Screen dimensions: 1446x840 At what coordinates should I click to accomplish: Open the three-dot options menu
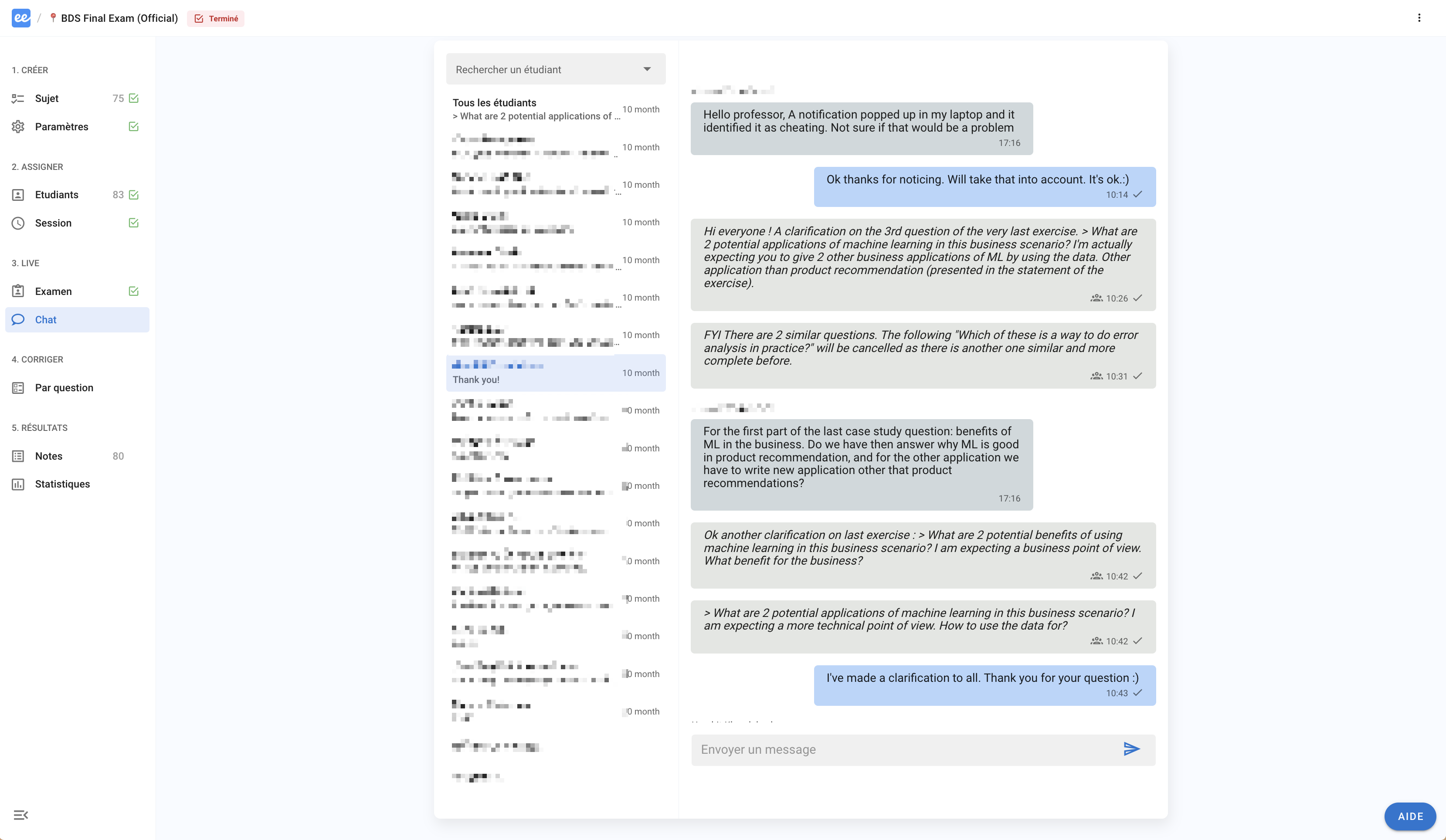coord(1419,18)
